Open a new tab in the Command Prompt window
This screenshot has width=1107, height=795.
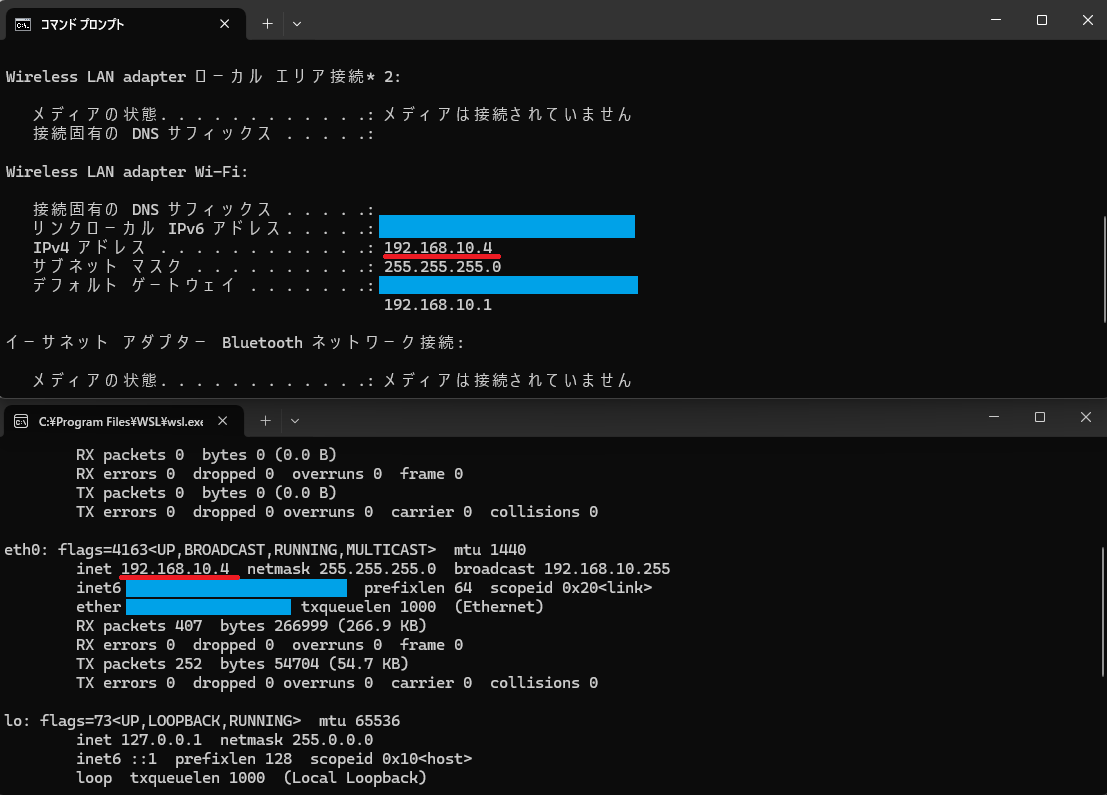coord(266,23)
